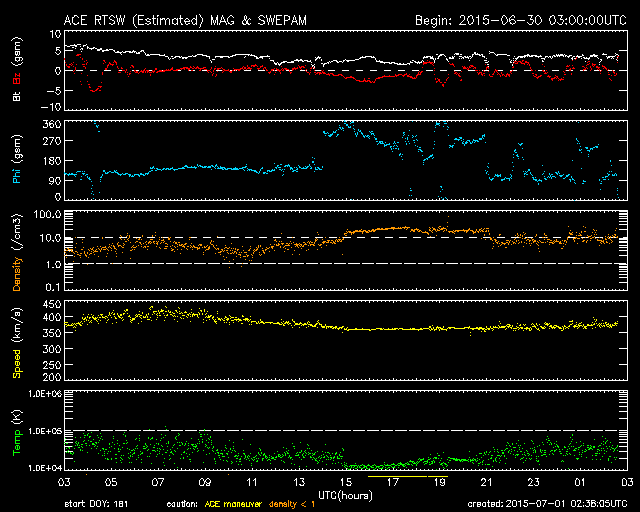The width and height of the screenshot is (640, 512).
Task: Click the '400' tick on Speed axis
Action: point(52,317)
